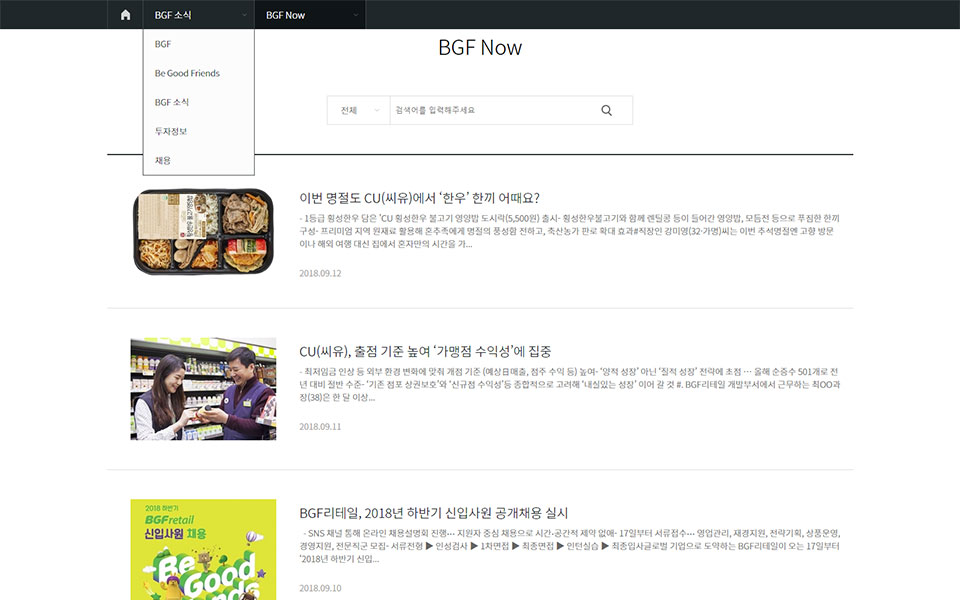Click the magnifier search icon
The height and width of the screenshot is (600, 960).
click(606, 111)
